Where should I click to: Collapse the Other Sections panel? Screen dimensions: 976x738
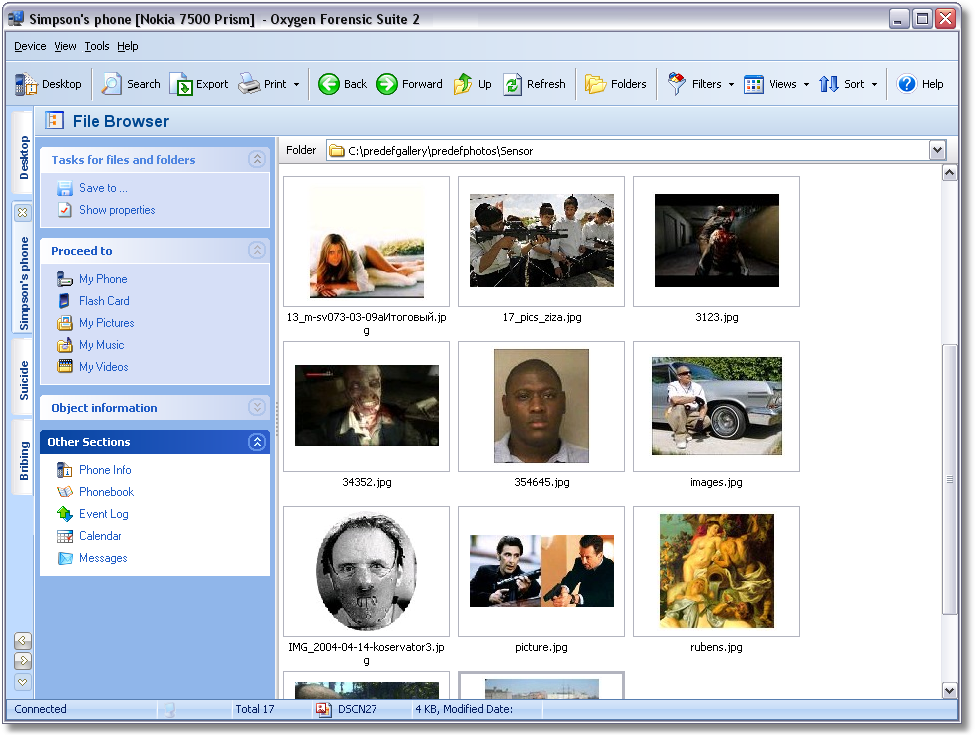[x=256, y=442]
